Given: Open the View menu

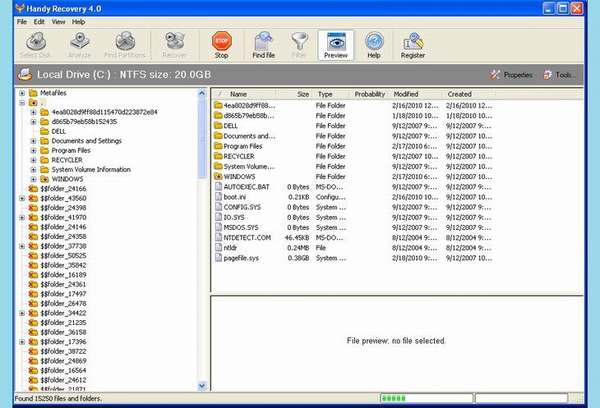Looking at the screenshot, I should point(57,21).
